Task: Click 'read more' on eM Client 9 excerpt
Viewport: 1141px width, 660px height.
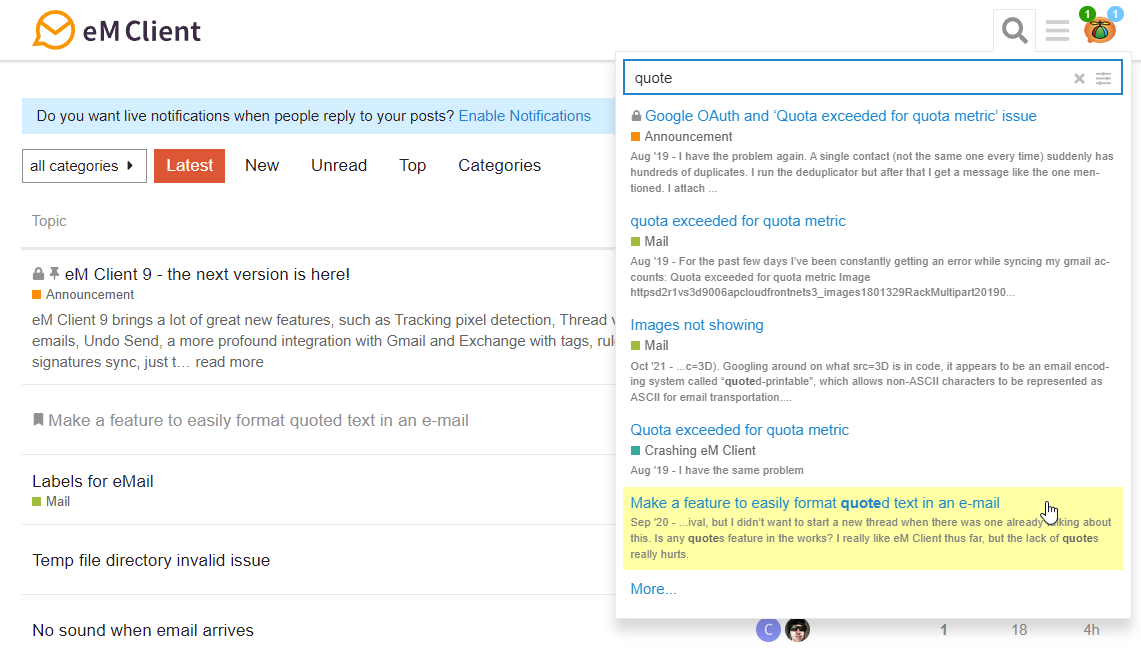Action: (229, 362)
